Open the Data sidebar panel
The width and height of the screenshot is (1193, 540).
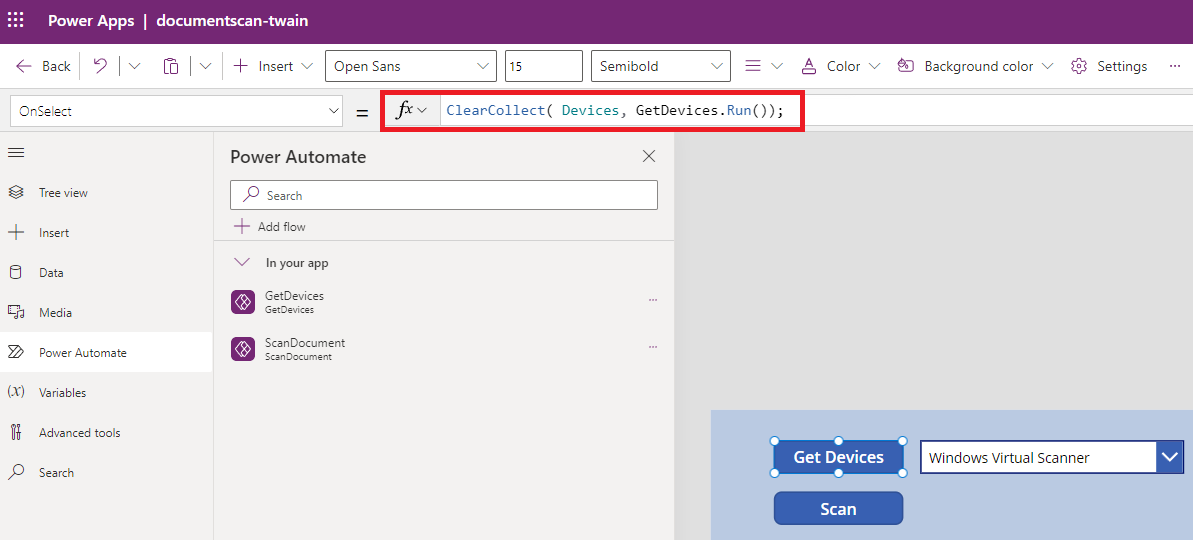pos(50,273)
